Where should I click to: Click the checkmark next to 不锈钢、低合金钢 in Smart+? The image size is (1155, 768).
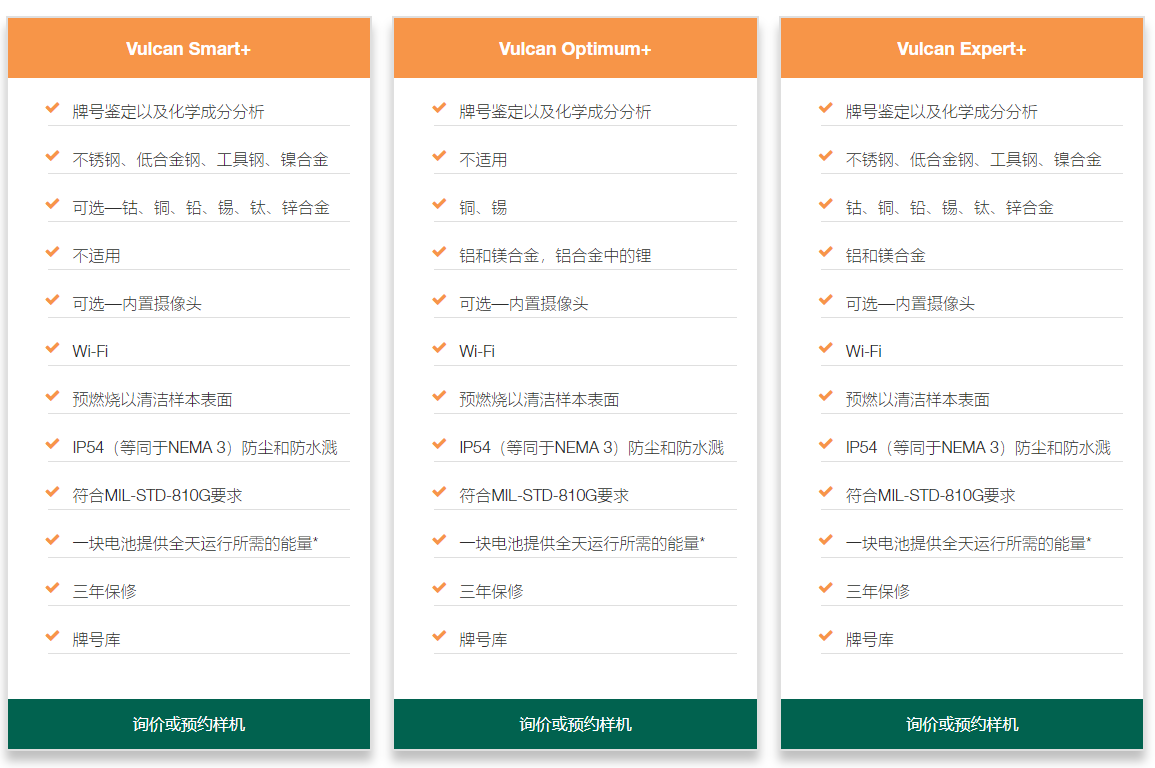click(x=52, y=156)
